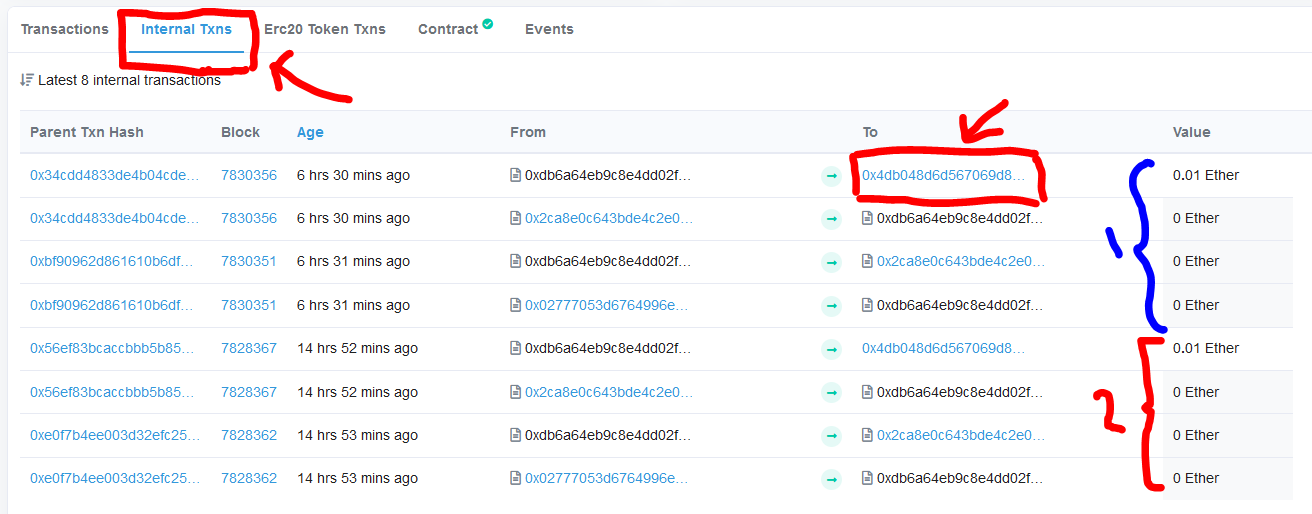This screenshot has height=514, width=1312.
Task: Select age 6 hrs 31 mins ago in 0x02777 row
Action: (x=353, y=305)
